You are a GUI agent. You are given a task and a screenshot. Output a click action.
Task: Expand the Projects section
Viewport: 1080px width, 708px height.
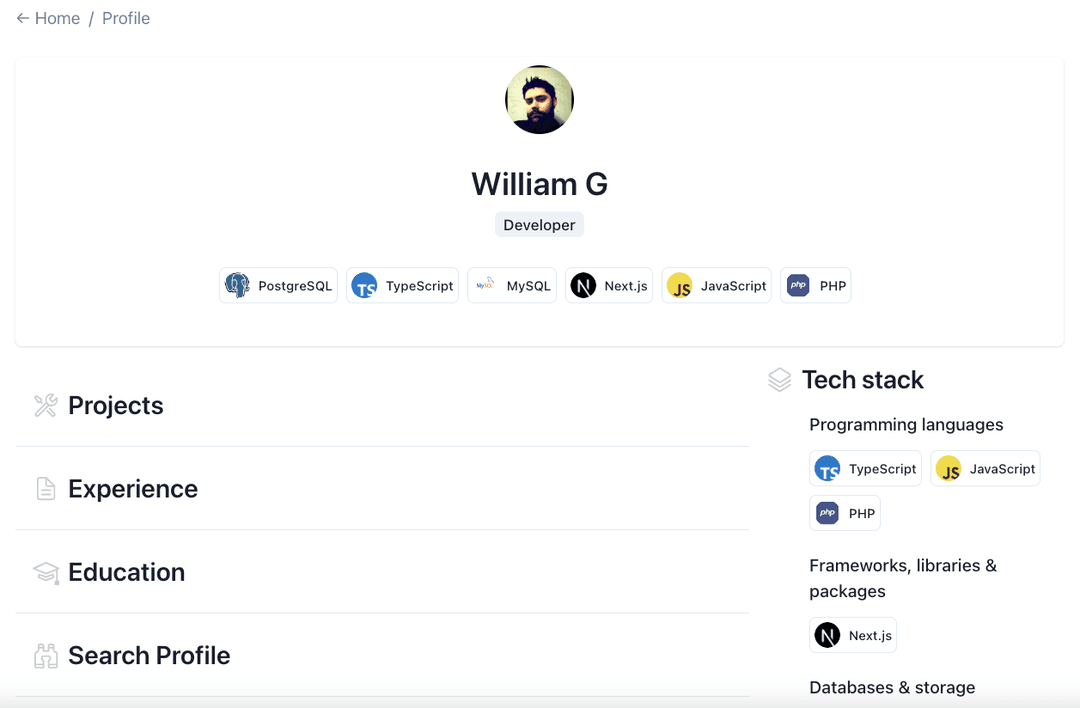(115, 405)
